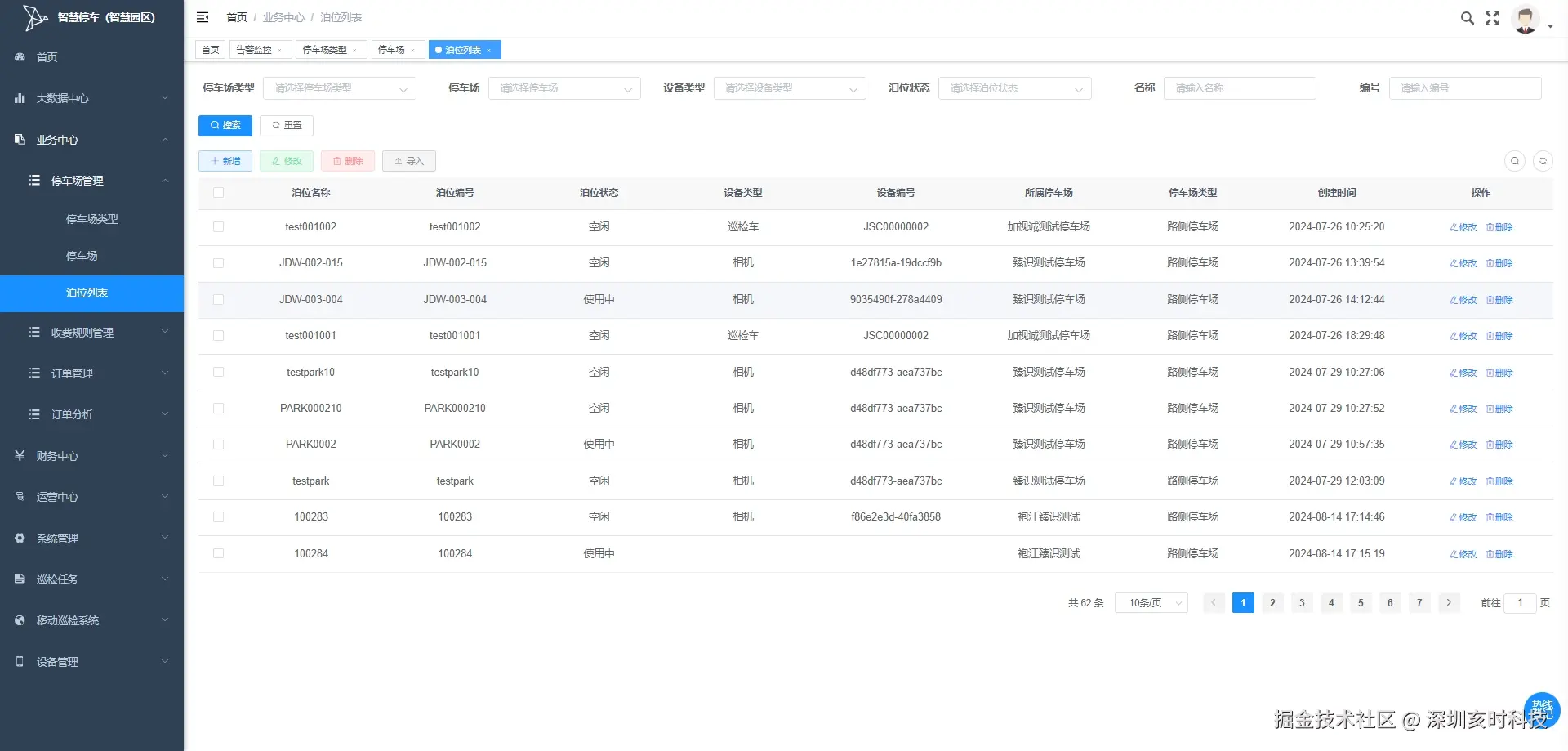This screenshot has height=751, width=1568.
Task: Go to page 2 in pagination
Action: click(1272, 603)
